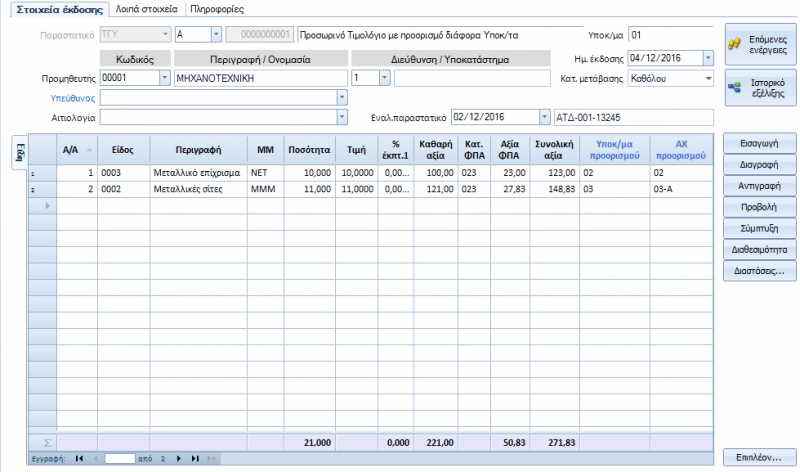This screenshot has width=800, height=472.
Task: Click the ΑΤΔ-001-13245 reference field
Action: click(x=634, y=117)
